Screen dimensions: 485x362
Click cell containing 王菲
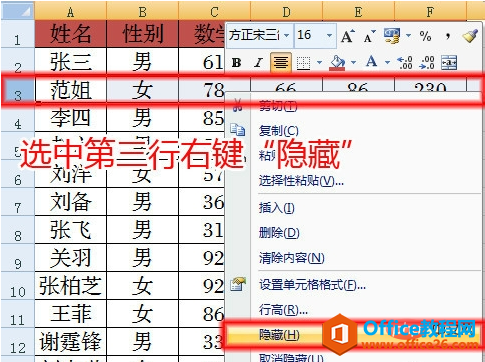(70, 314)
